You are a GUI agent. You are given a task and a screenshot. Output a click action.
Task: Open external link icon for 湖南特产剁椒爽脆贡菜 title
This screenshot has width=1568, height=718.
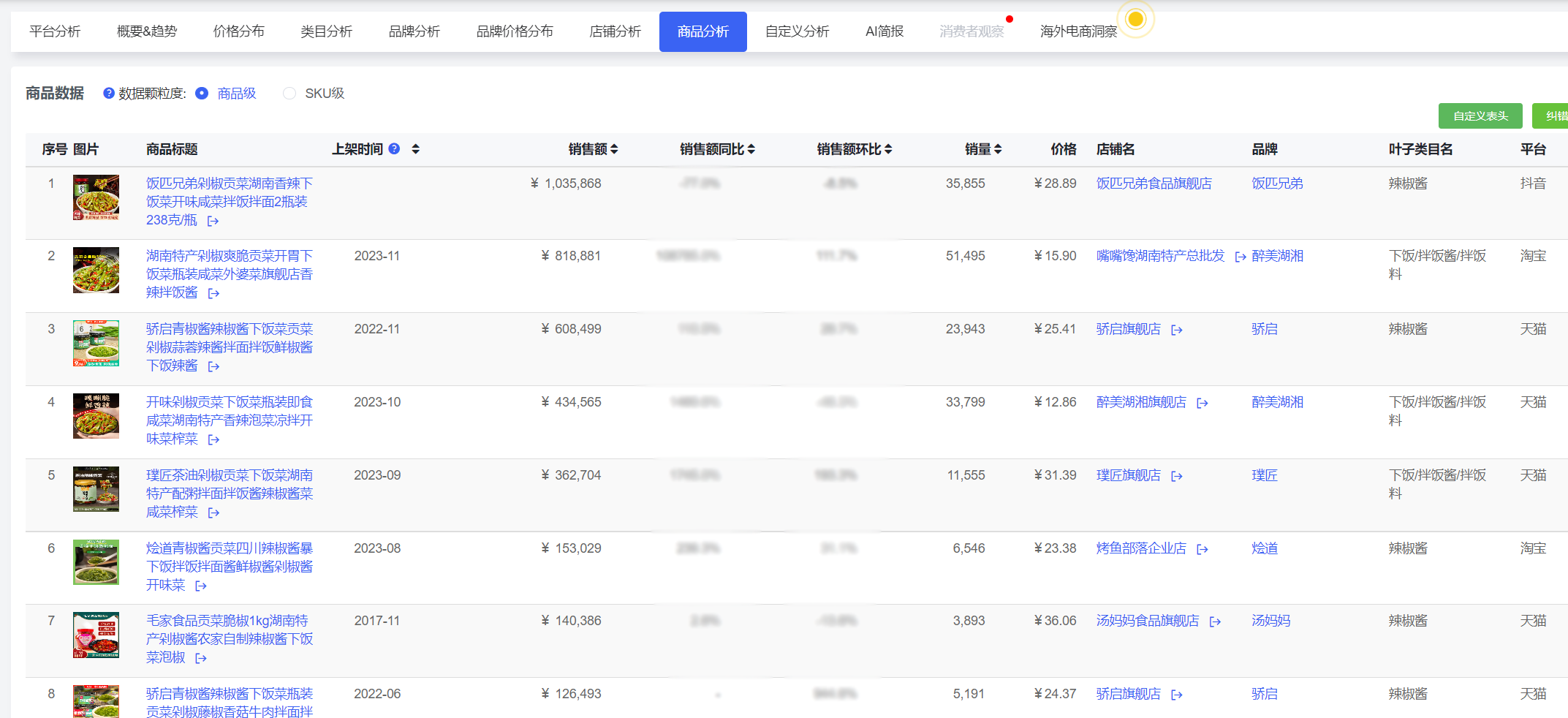pos(213,293)
